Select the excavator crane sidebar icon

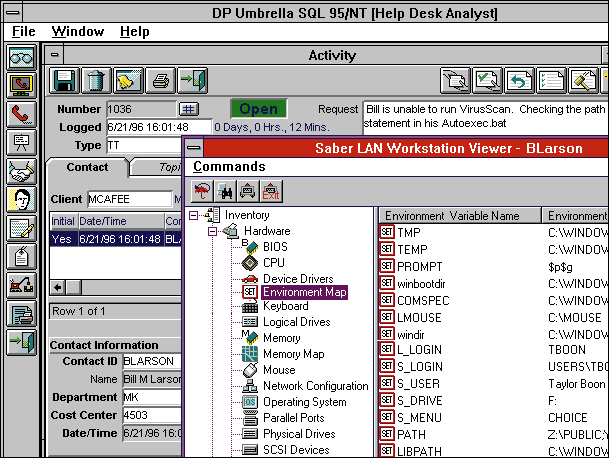tap(22, 286)
